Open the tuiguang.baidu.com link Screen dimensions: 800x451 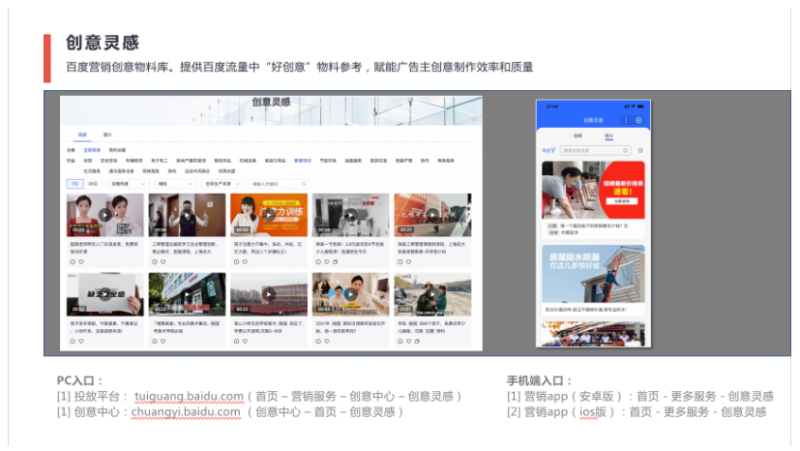(x=189, y=396)
